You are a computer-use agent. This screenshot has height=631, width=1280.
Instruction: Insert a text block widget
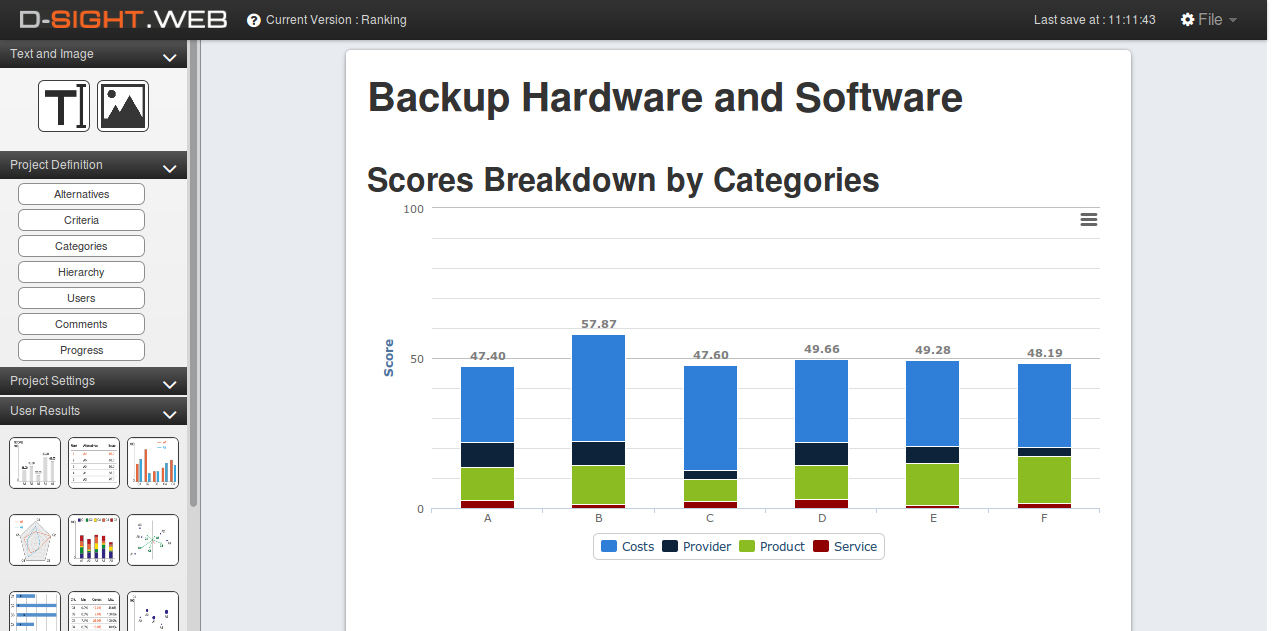[64, 106]
